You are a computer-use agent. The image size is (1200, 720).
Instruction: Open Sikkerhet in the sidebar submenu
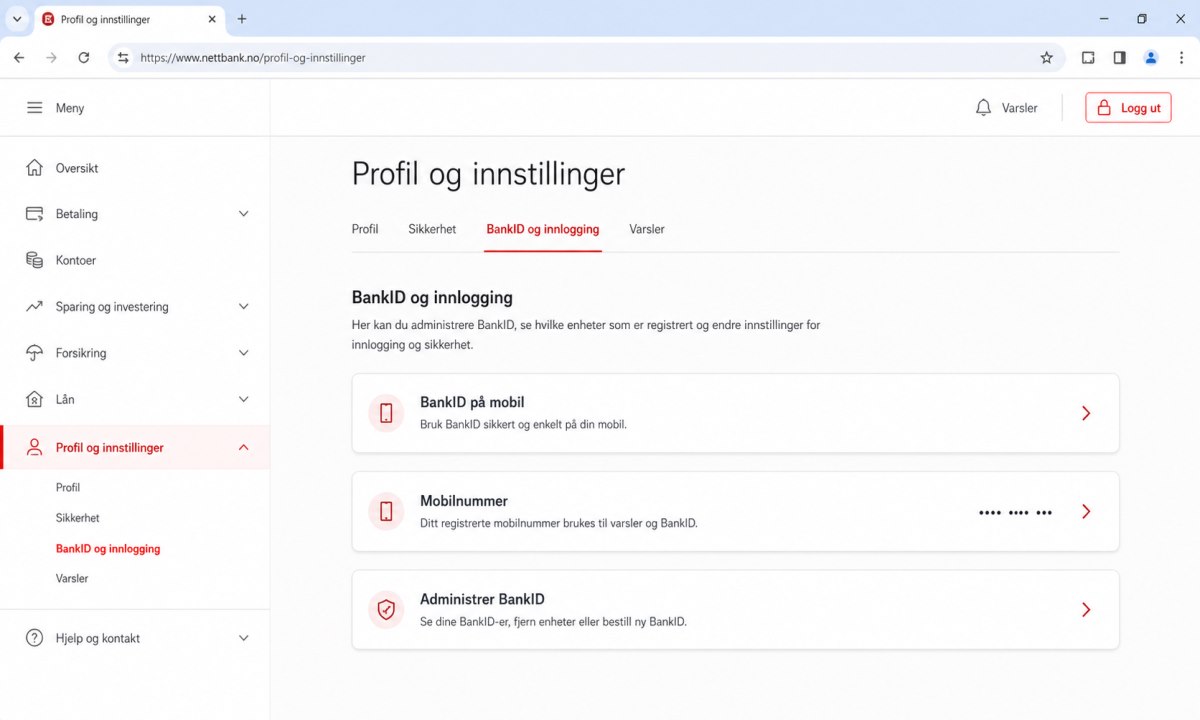coord(78,518)
